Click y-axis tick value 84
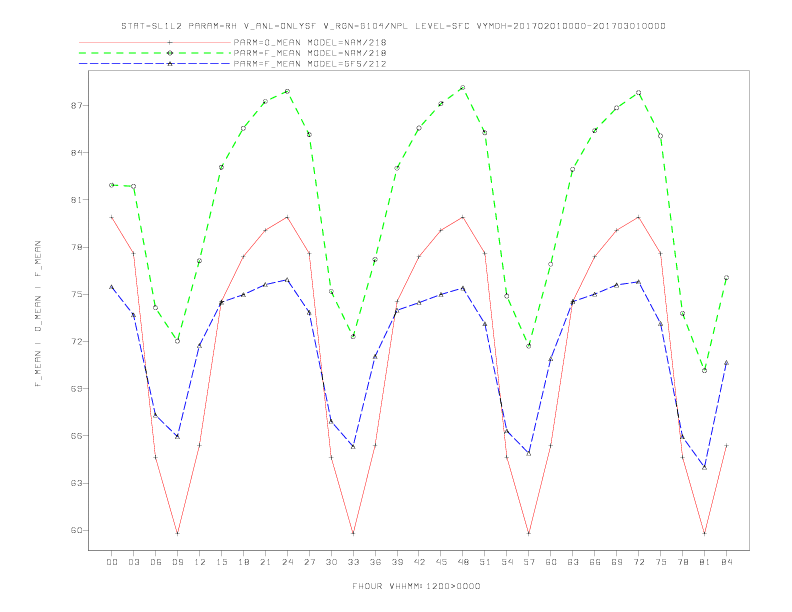 click(x=77, y=152)
